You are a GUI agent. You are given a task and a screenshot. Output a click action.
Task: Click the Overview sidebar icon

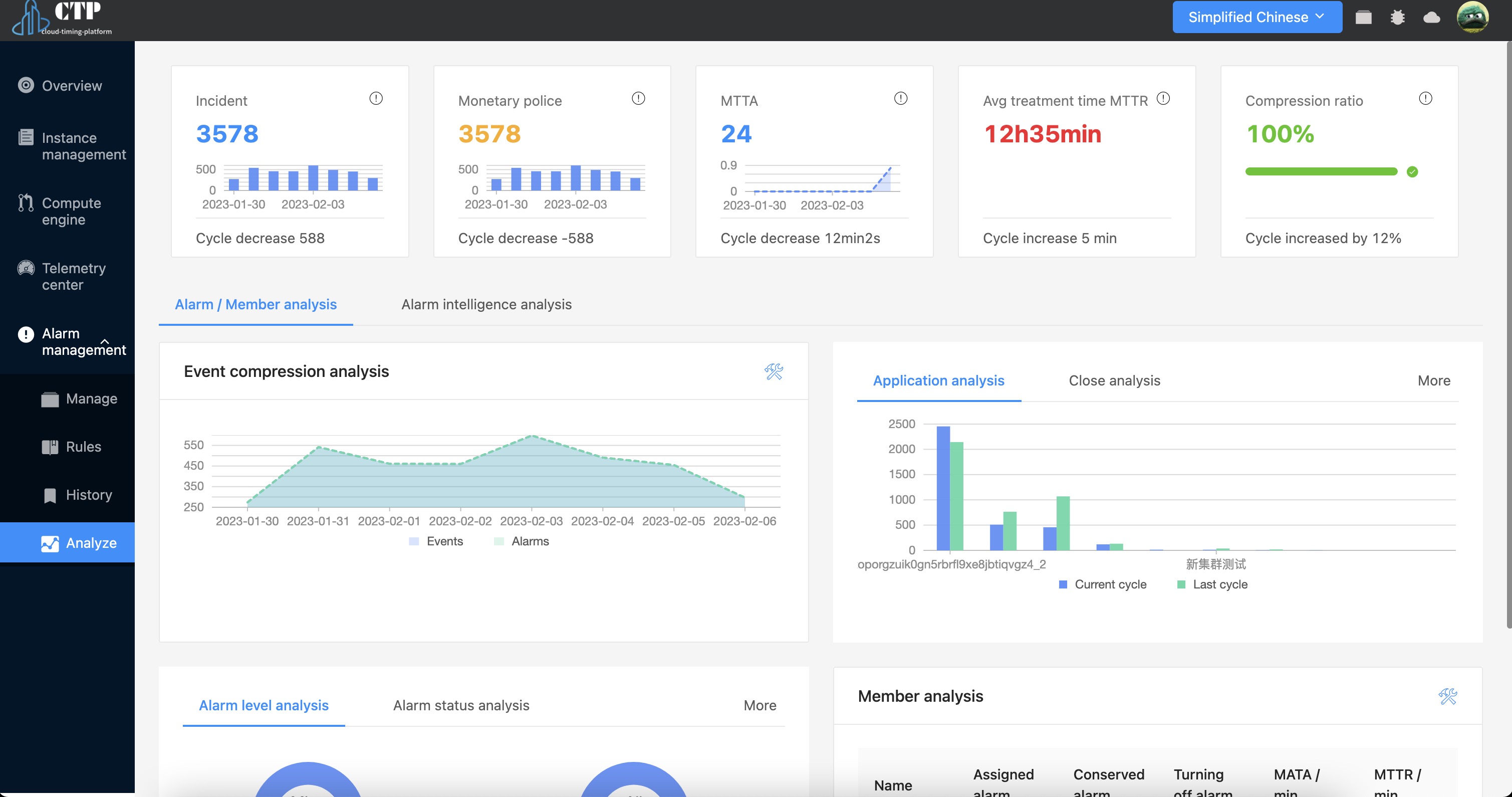coord(26,85)
